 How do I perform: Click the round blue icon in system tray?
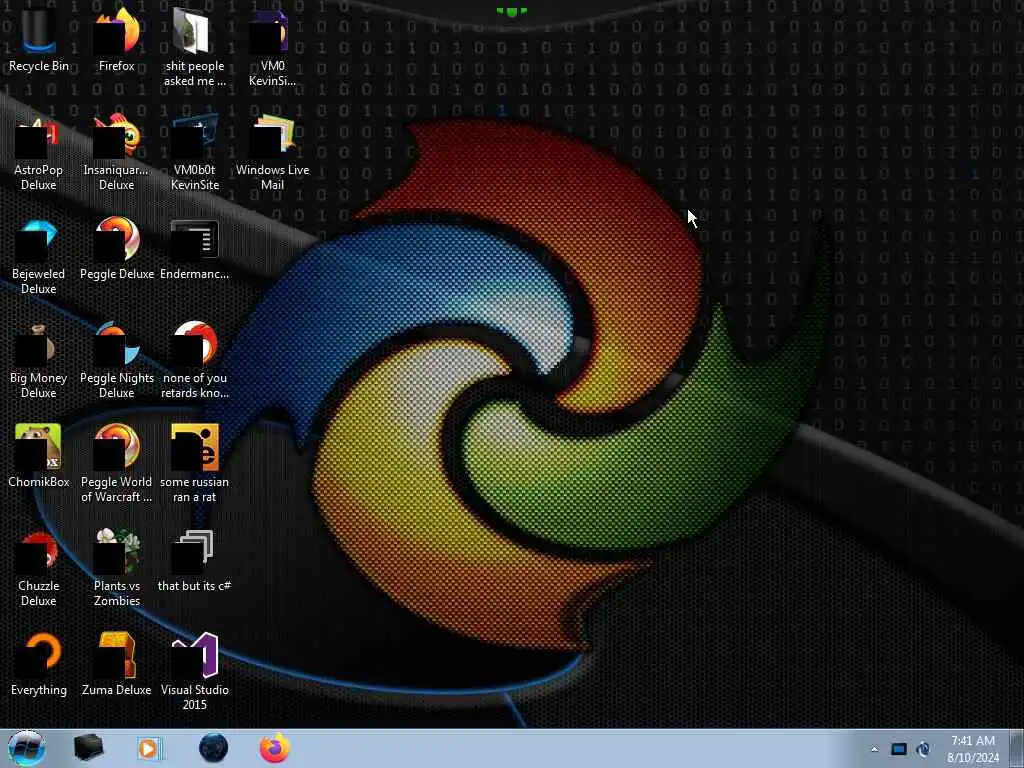923,749
